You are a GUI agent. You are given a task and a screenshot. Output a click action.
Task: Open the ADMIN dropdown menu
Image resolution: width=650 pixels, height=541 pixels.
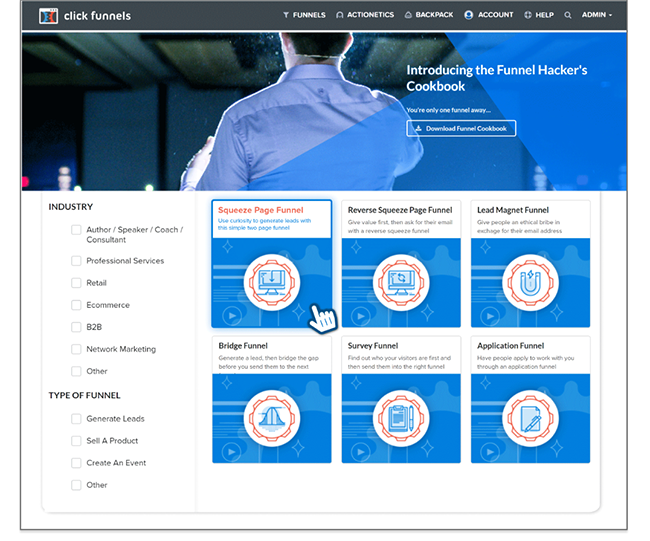point(597,15)
